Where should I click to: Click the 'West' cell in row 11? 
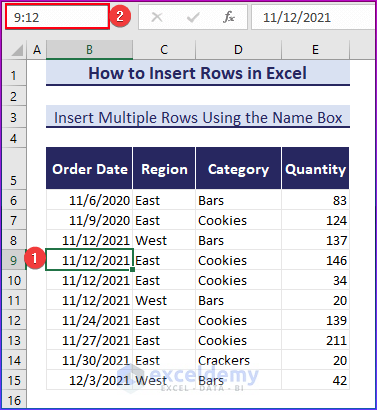(x=164, y=300)
